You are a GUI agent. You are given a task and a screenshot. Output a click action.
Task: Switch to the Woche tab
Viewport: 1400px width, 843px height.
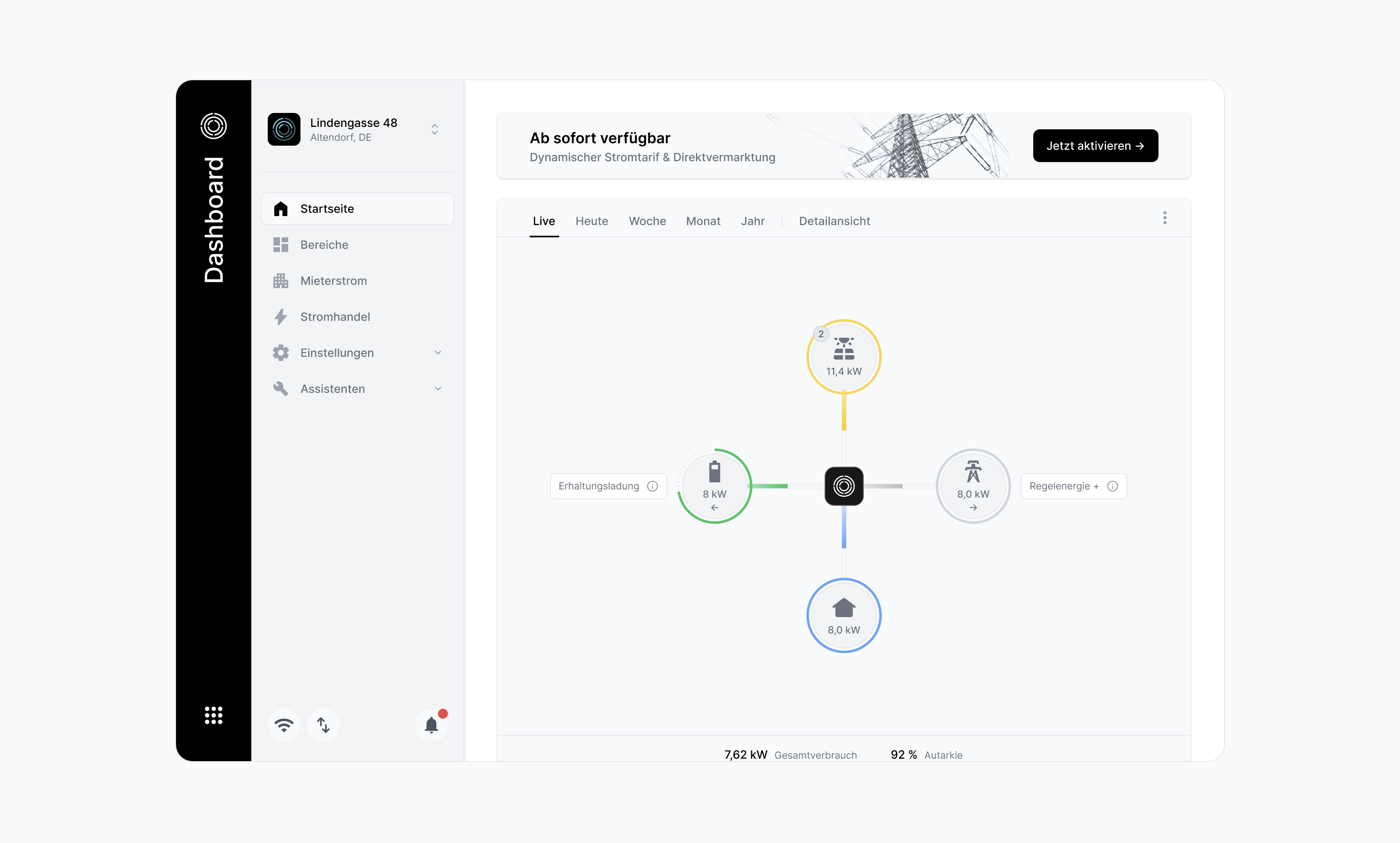click(x=647, y=221)
